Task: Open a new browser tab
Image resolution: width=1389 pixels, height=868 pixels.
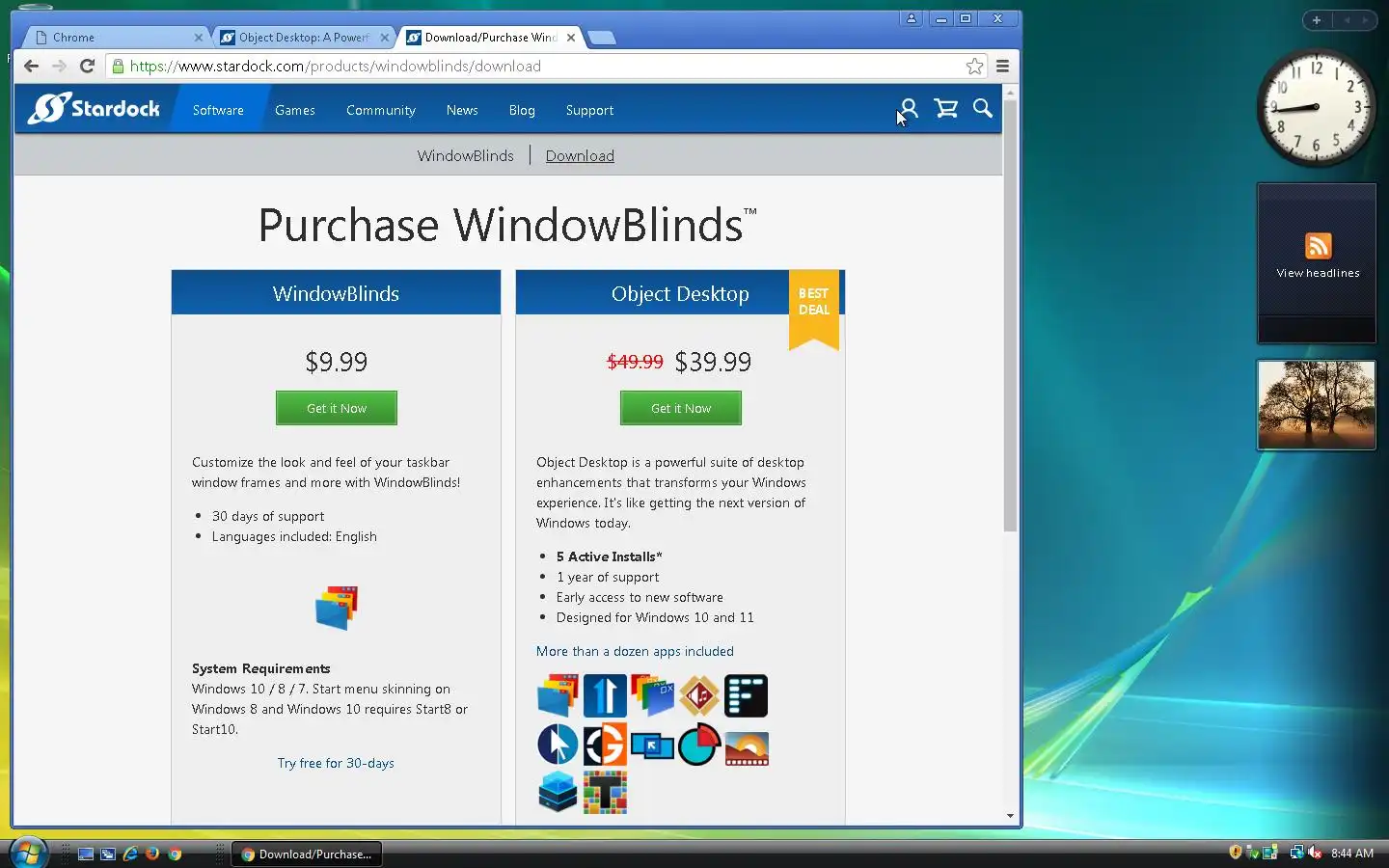Action: coord(601,38)
